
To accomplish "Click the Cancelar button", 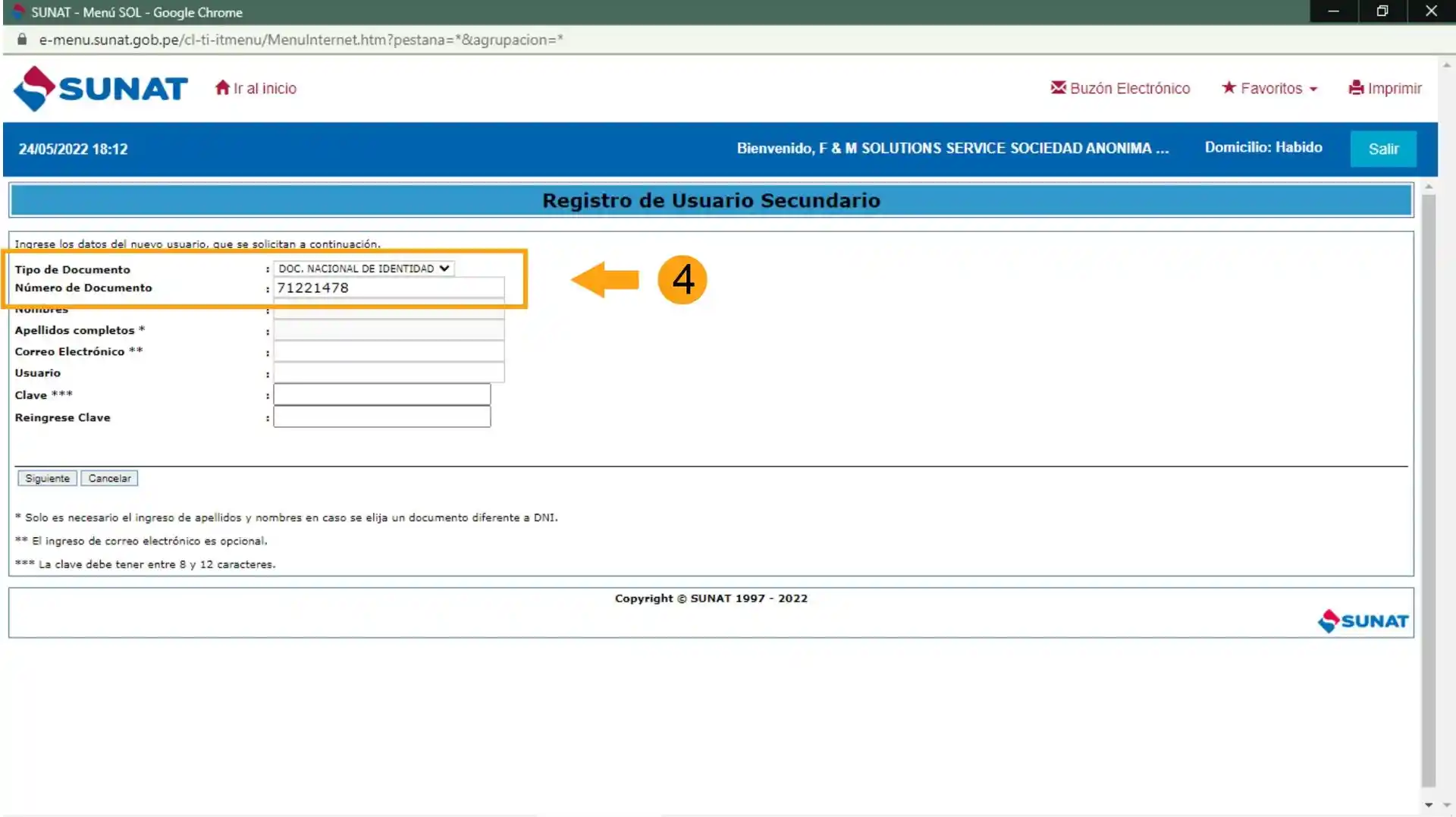I will [x=109, y=478].
